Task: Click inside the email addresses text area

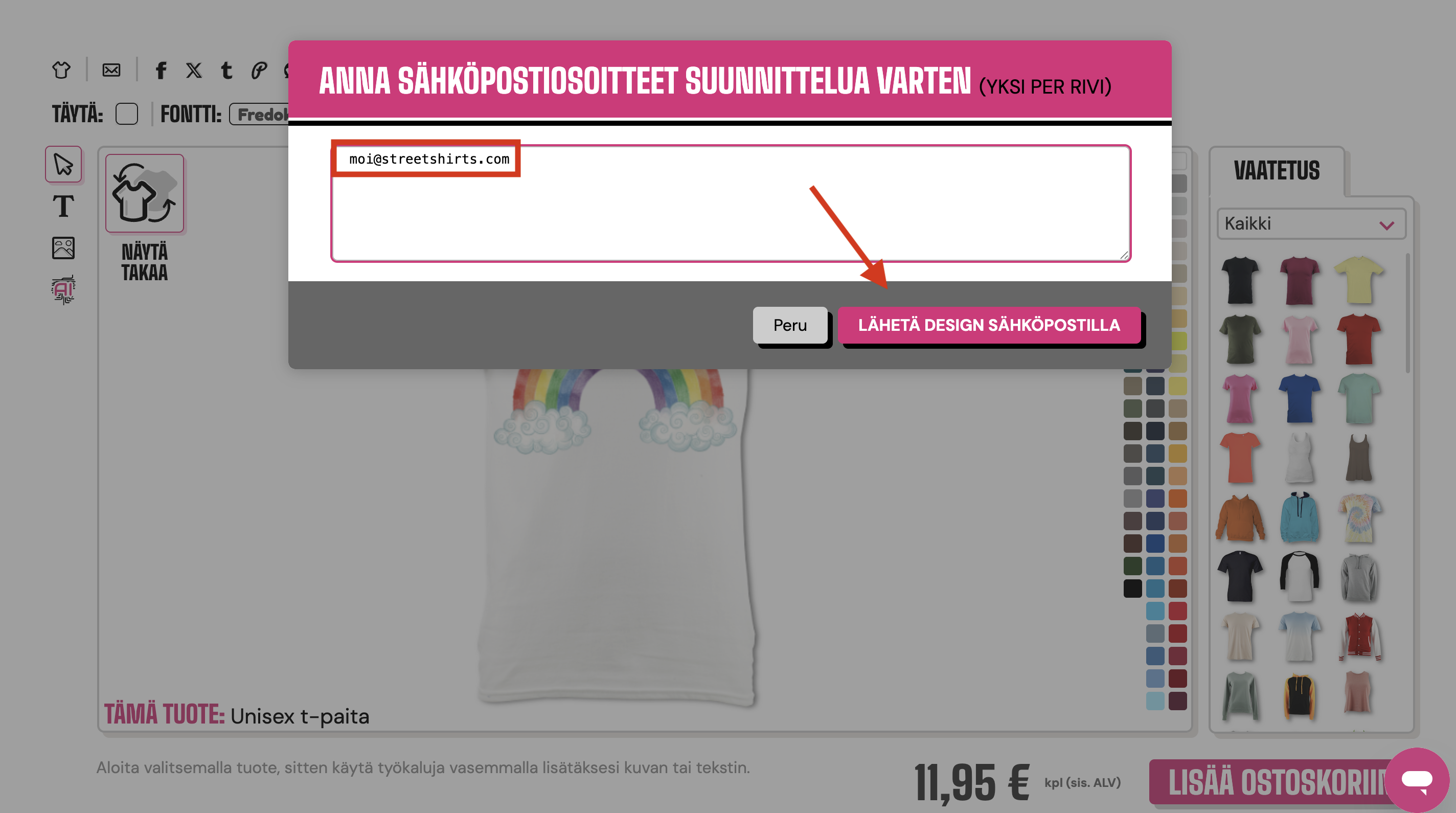Action: [x=730, y=204]
